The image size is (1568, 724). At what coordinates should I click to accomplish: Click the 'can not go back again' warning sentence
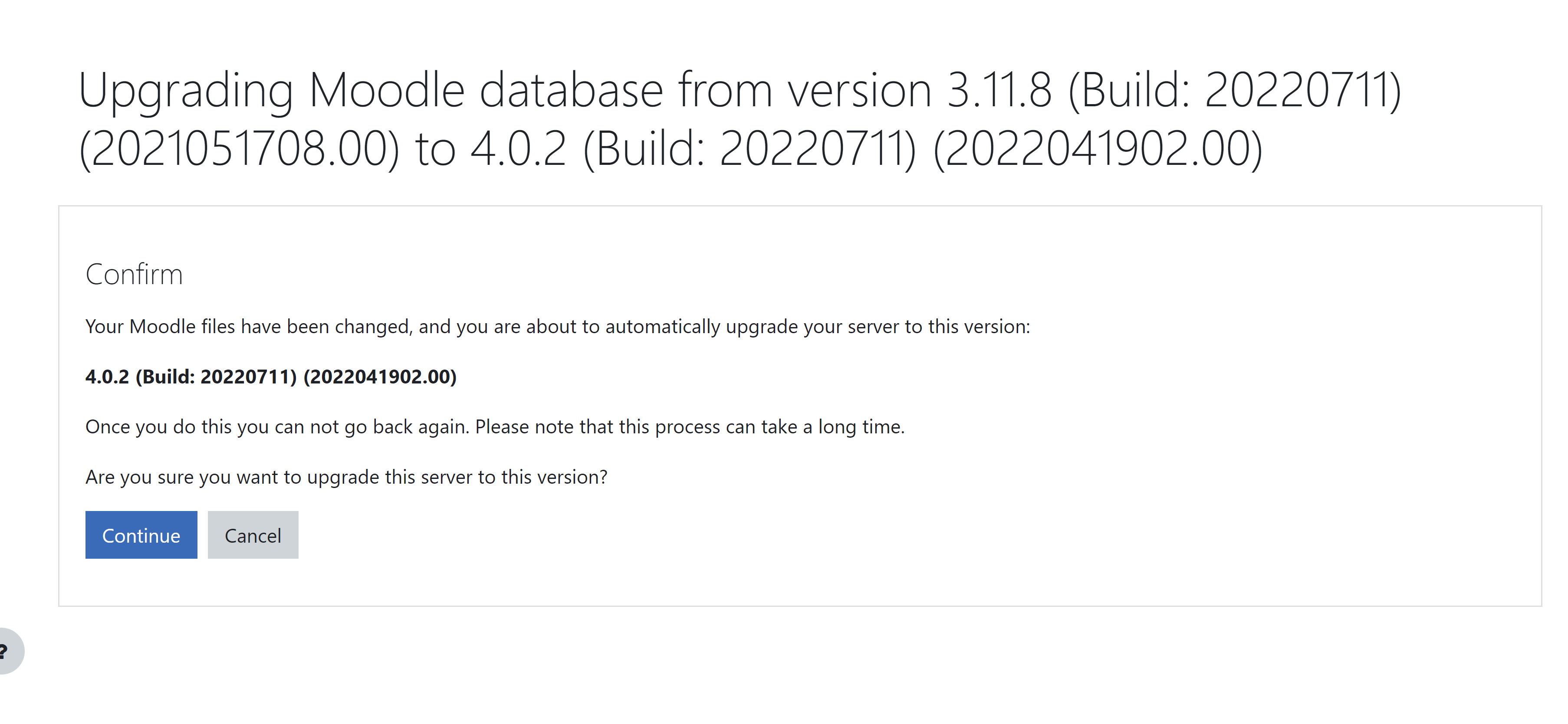495,427
